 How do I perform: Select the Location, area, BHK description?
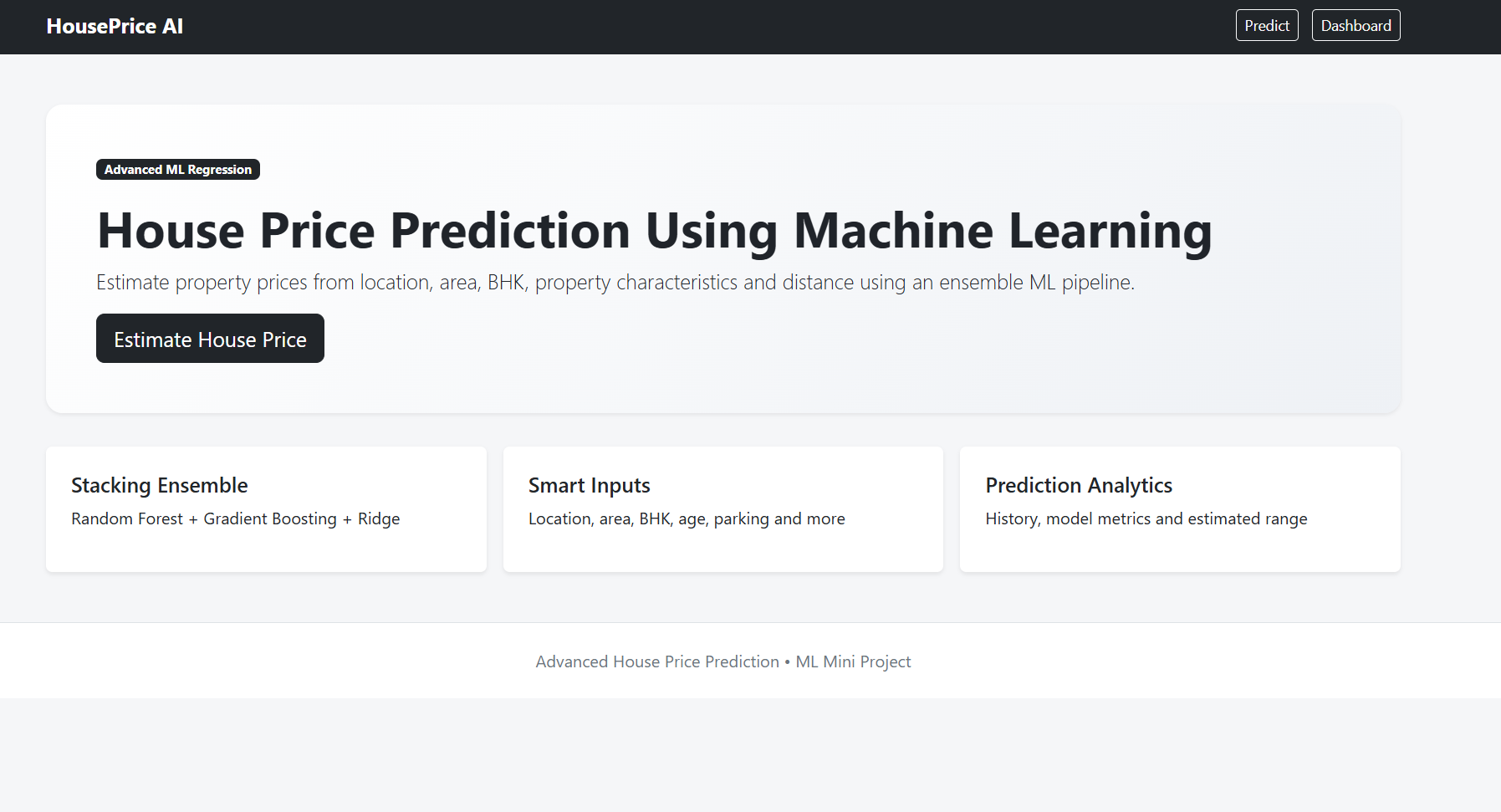click(687, 518)
